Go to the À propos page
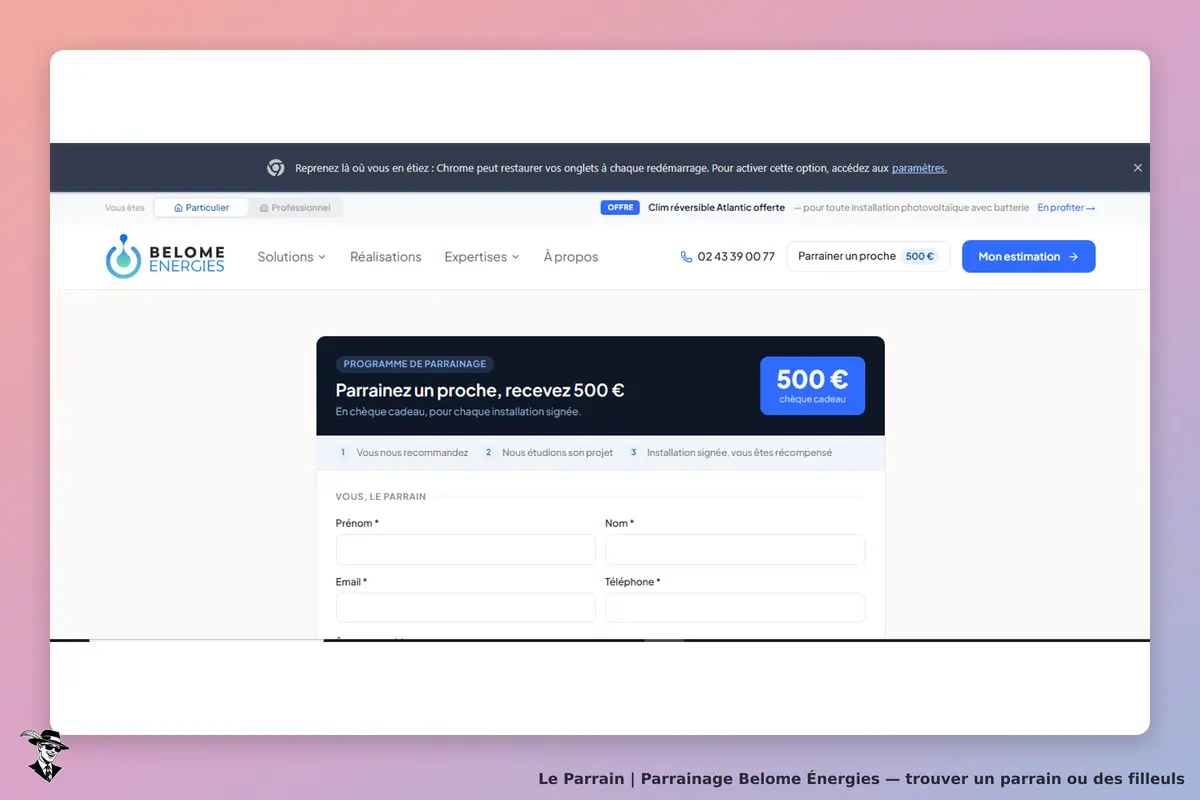The width and height of the screenshot is (1200, 800). pyautogui.click(x=571, y=257)
